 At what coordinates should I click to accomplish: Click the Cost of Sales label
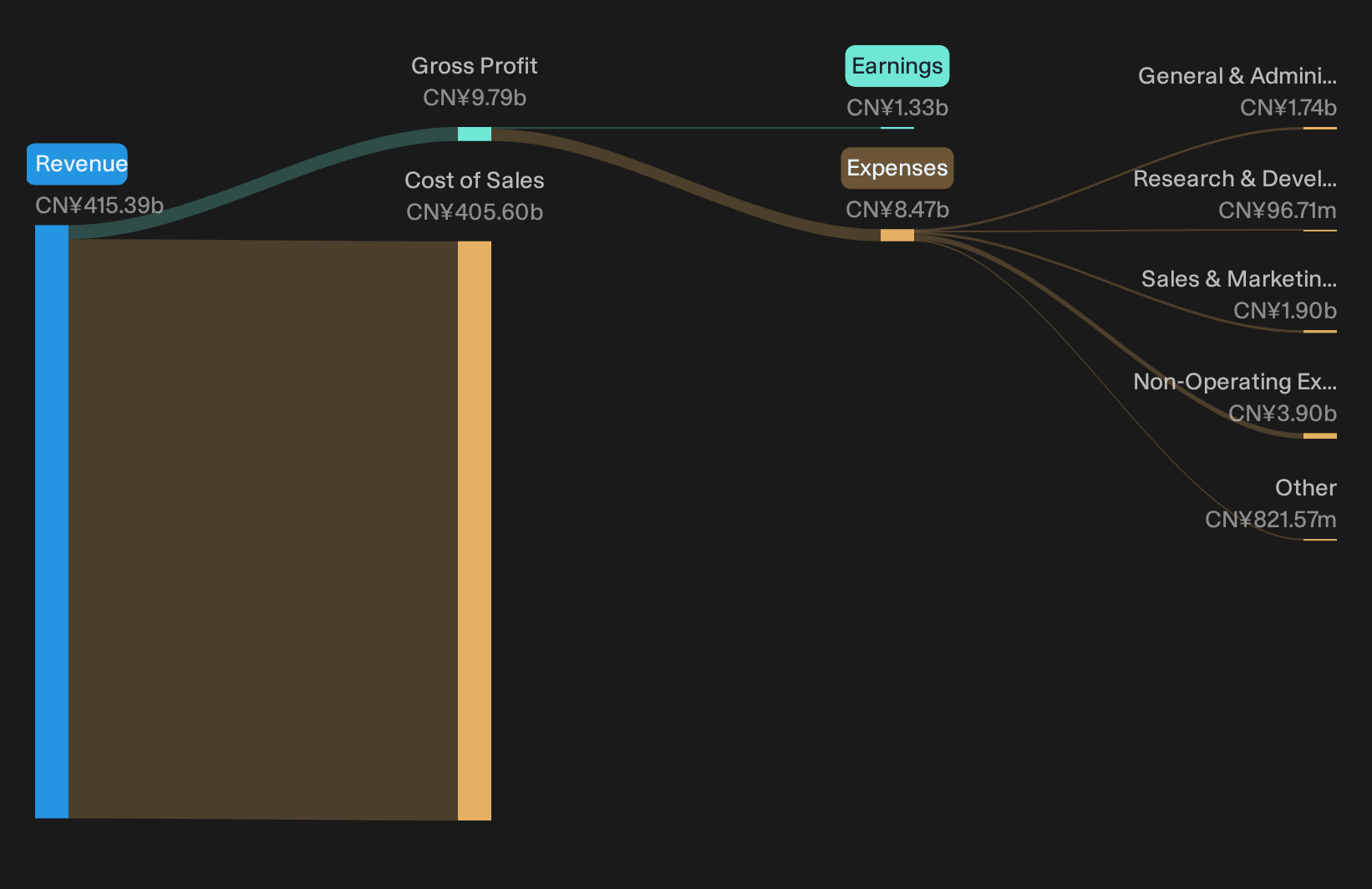[475, 180]
